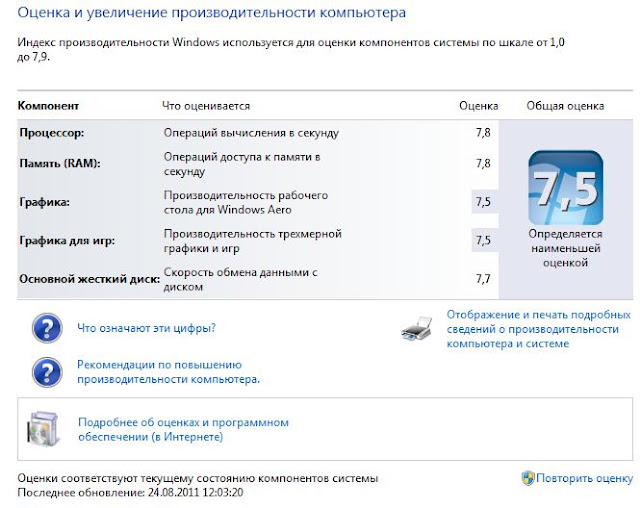This screenshot has height=508, width=640.
Task: Open 'Что означают эти цифры?' link
Action: tap(147, 328)
